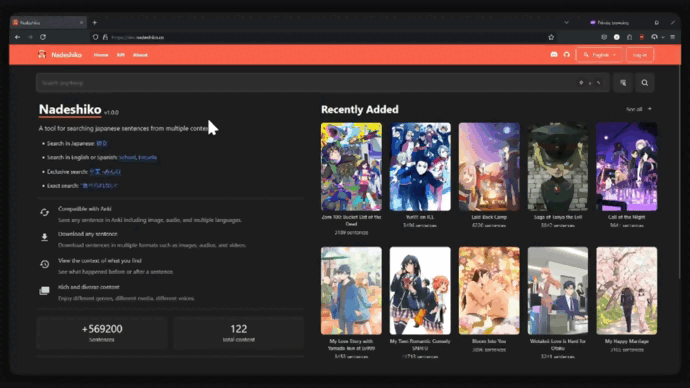Open Nadeshiko's GitHub icon

567,55
